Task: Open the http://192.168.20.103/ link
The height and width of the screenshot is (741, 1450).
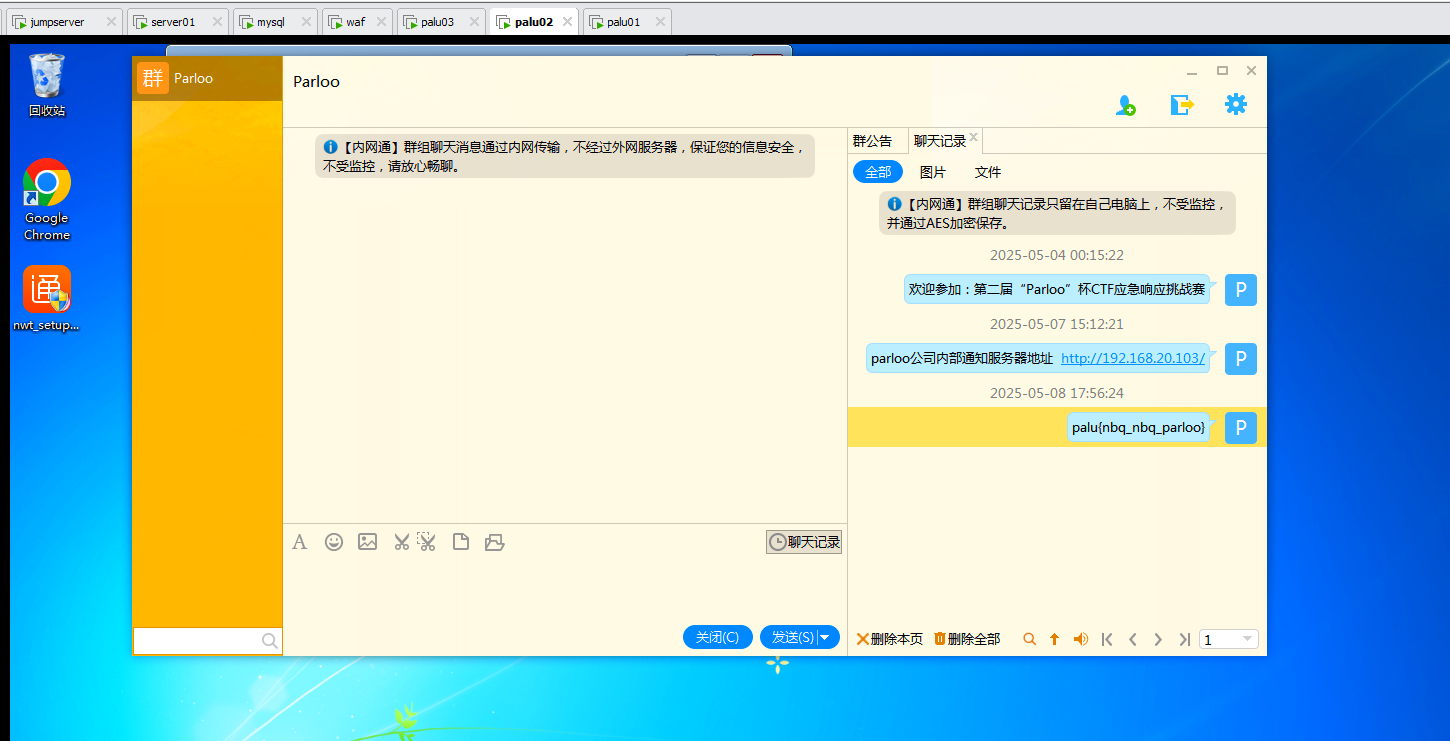Action: pos(1133,358)
